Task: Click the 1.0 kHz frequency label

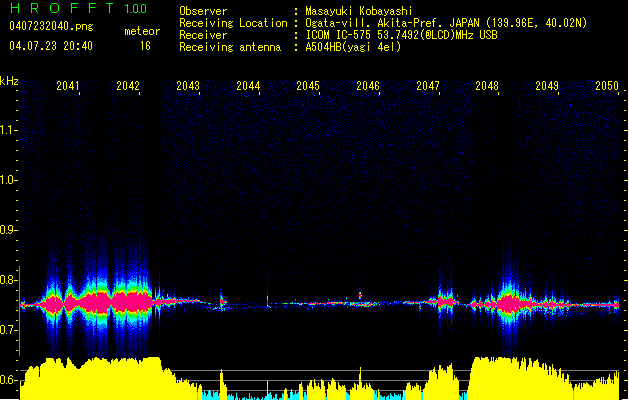Action: tap(8, 180)
